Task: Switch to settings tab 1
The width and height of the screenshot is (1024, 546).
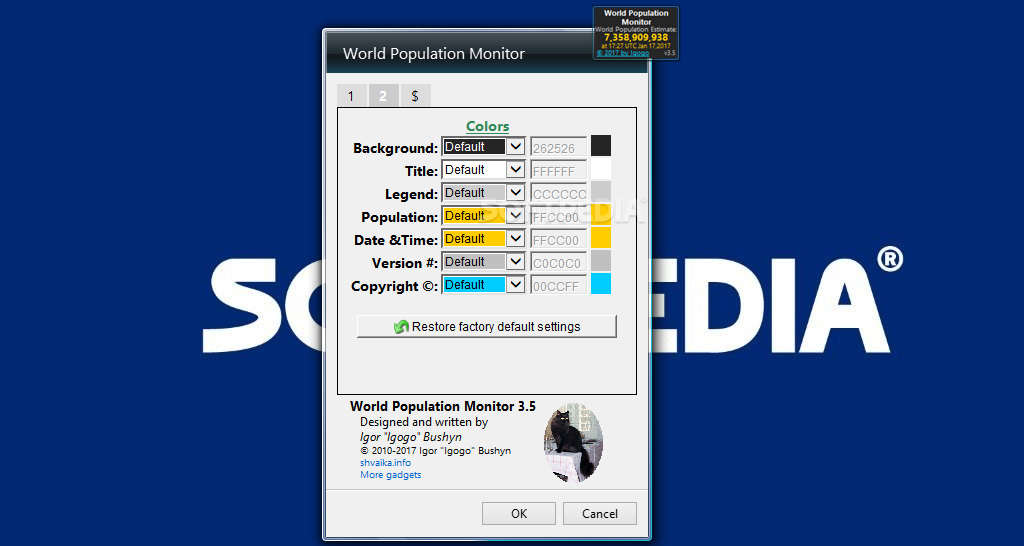Action: click(x=351, y=95)
